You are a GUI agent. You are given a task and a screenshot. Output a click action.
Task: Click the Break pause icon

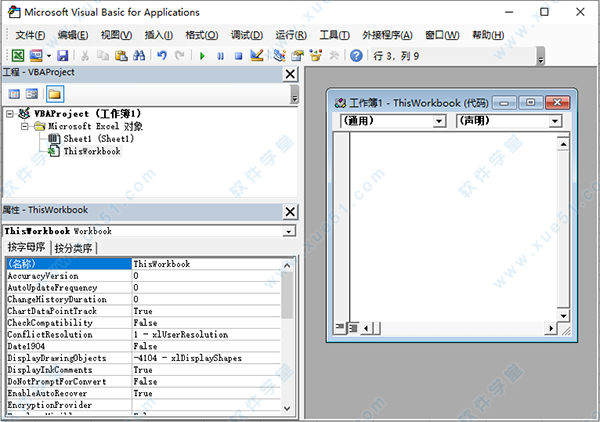(x=220, y=56)
